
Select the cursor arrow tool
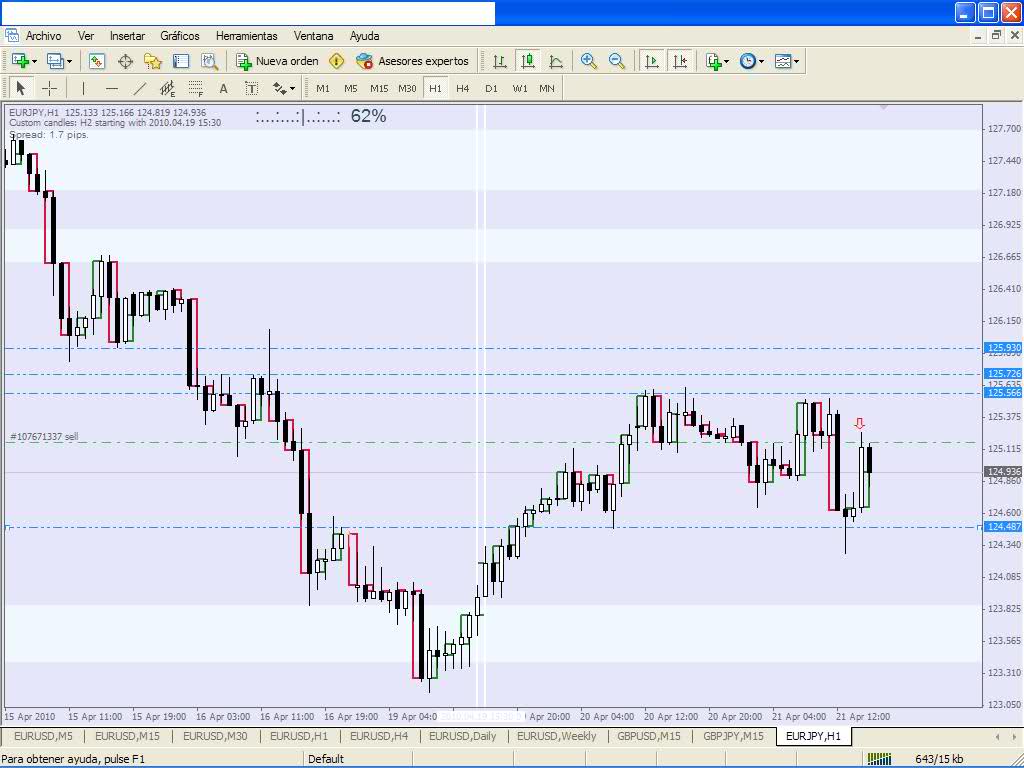click(20, 88)
